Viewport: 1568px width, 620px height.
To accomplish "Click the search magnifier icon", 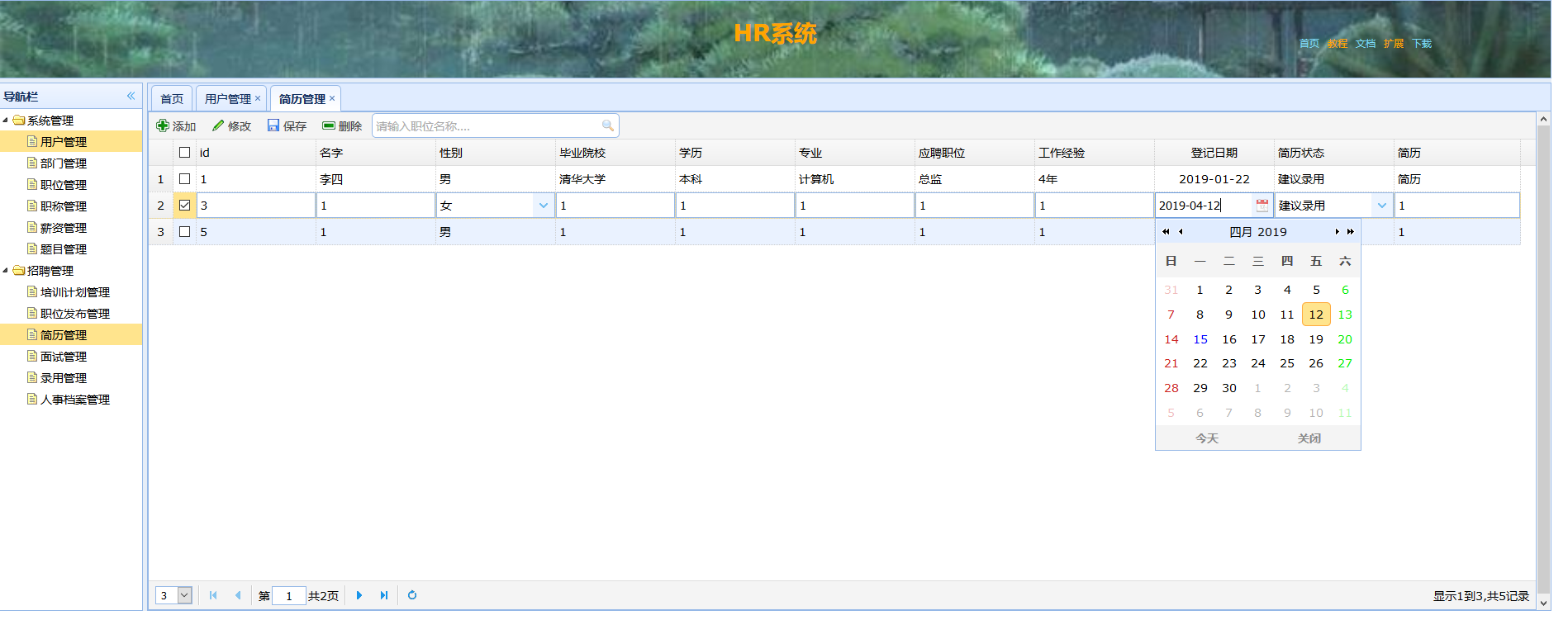I will click(x=608, y=125).
